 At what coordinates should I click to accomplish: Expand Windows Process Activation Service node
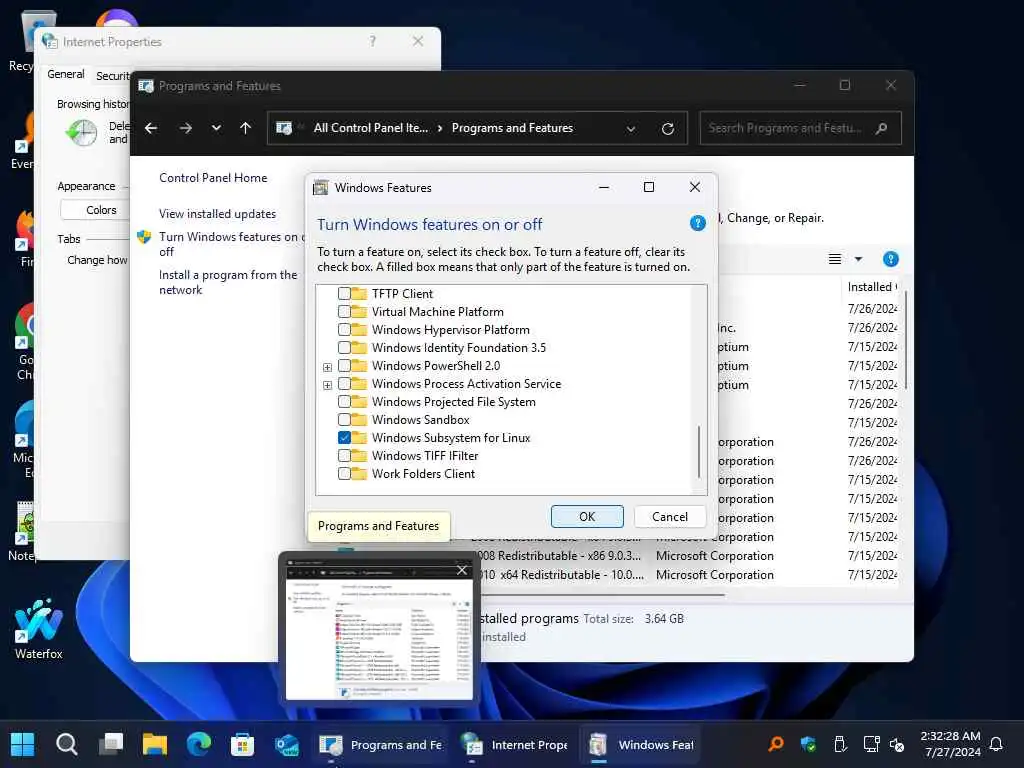click(x=327, y=385)
